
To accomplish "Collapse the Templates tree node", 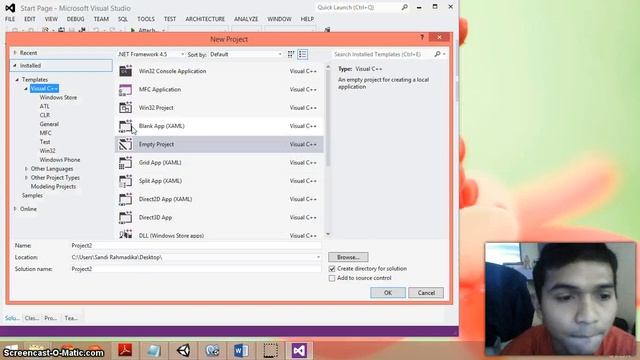I will [x=17, y=80].
